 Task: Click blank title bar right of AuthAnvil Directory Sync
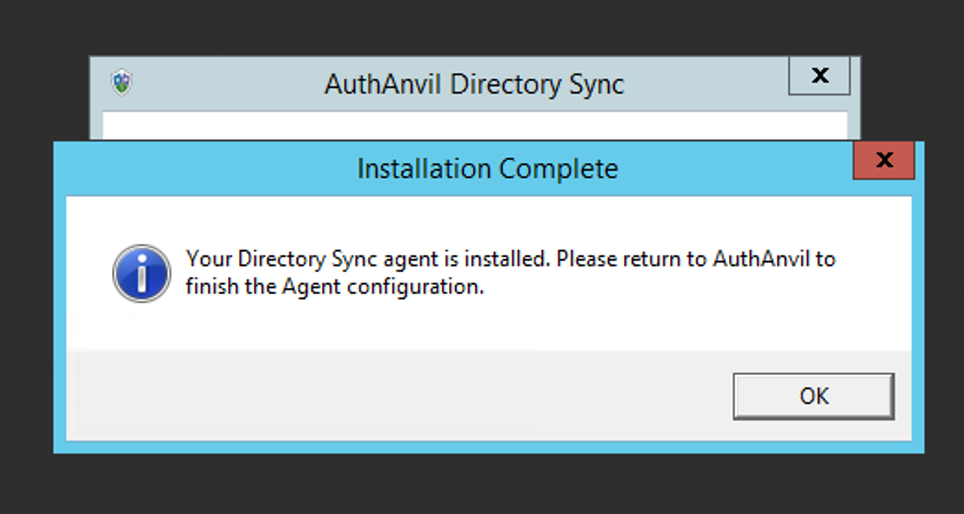[x=706, y=84]
